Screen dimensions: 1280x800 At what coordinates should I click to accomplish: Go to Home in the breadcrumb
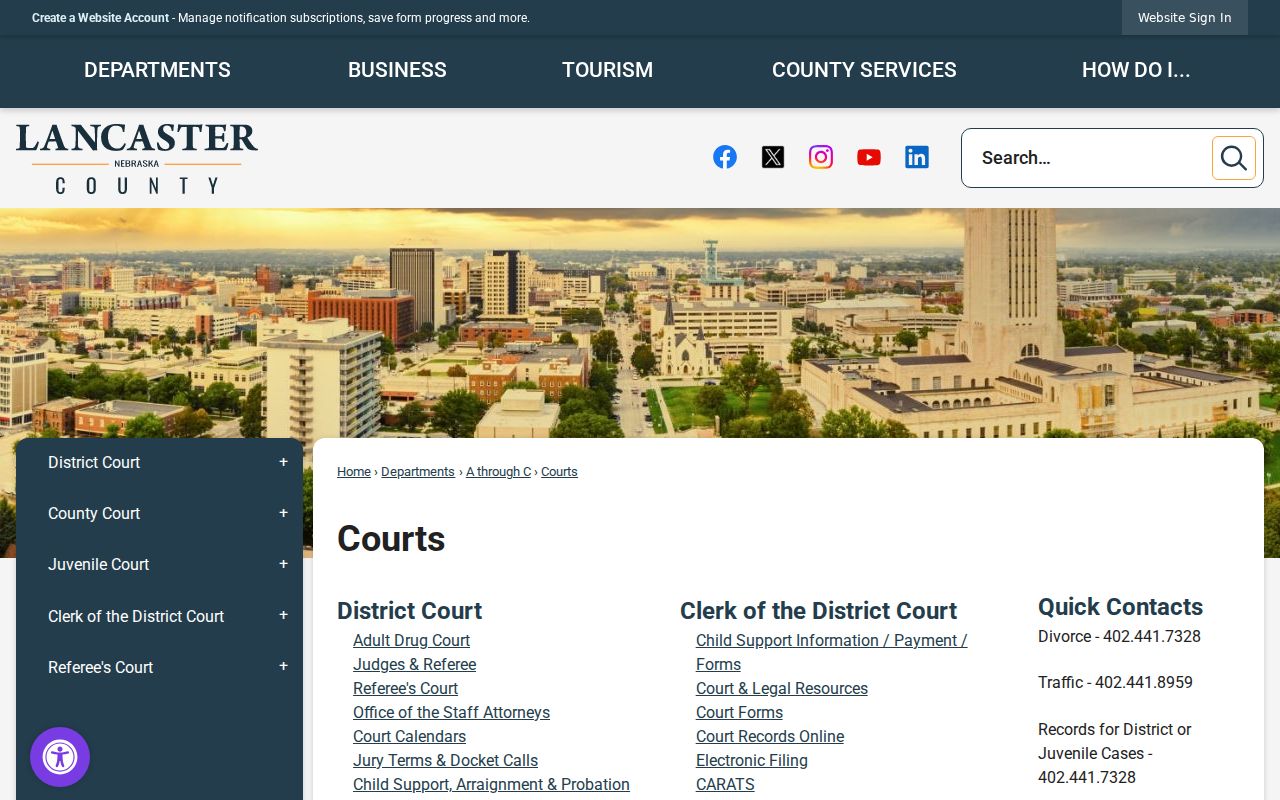point(354,472)
